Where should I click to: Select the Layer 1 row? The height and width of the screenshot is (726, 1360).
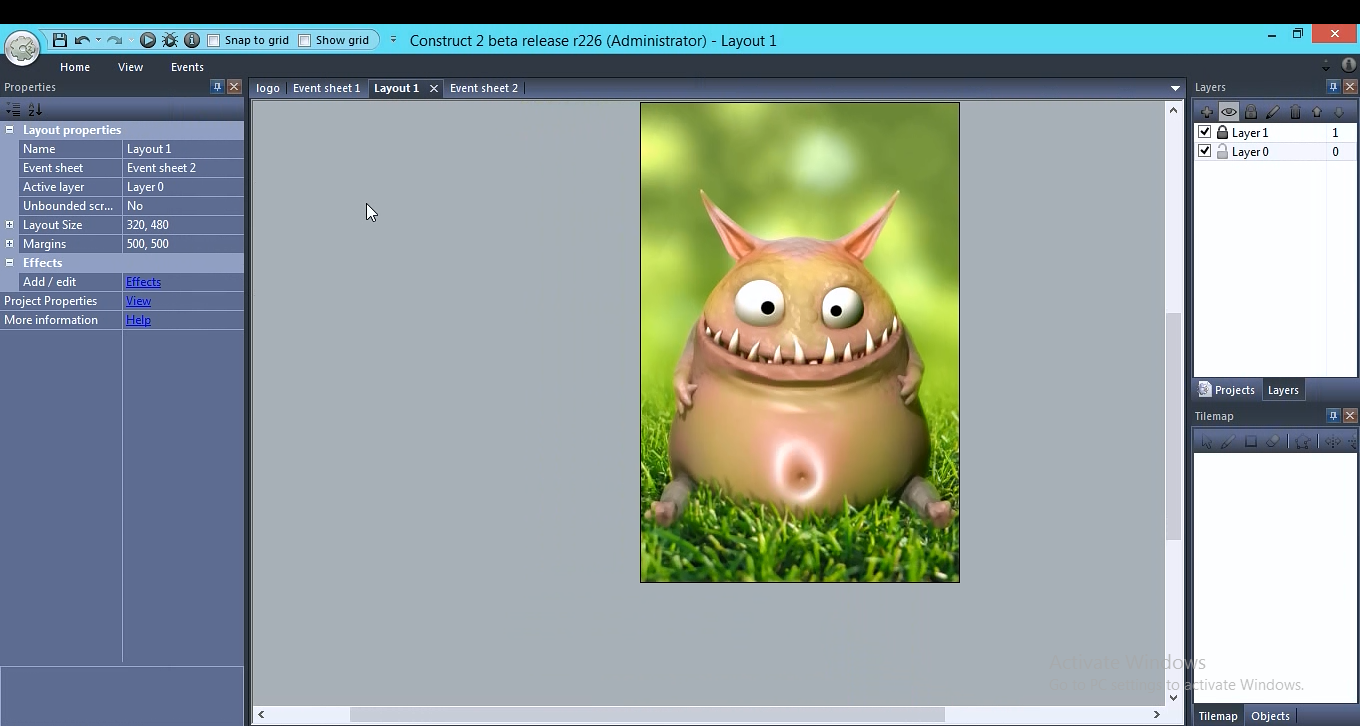1275,132
